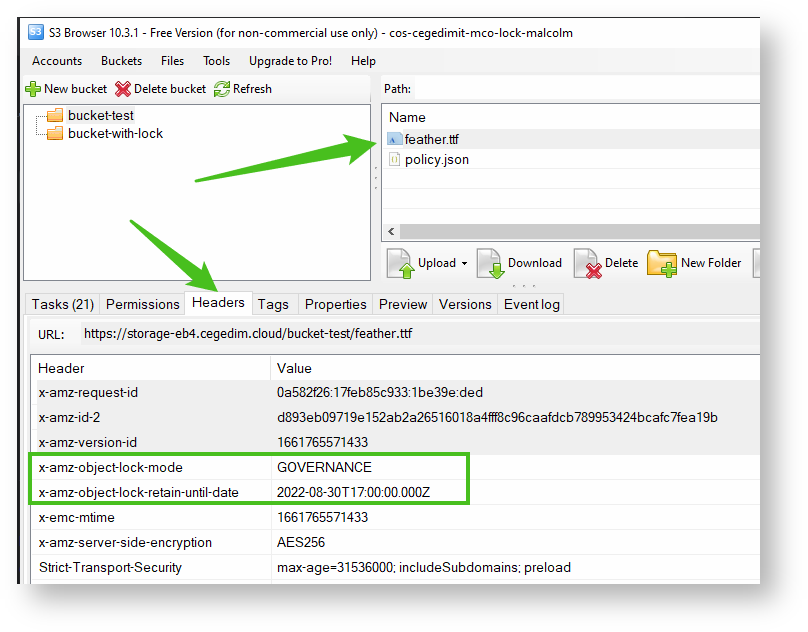The height and width of the screenshot is (632, 808).
Task: Open the Tools menu
Action: 216,61
